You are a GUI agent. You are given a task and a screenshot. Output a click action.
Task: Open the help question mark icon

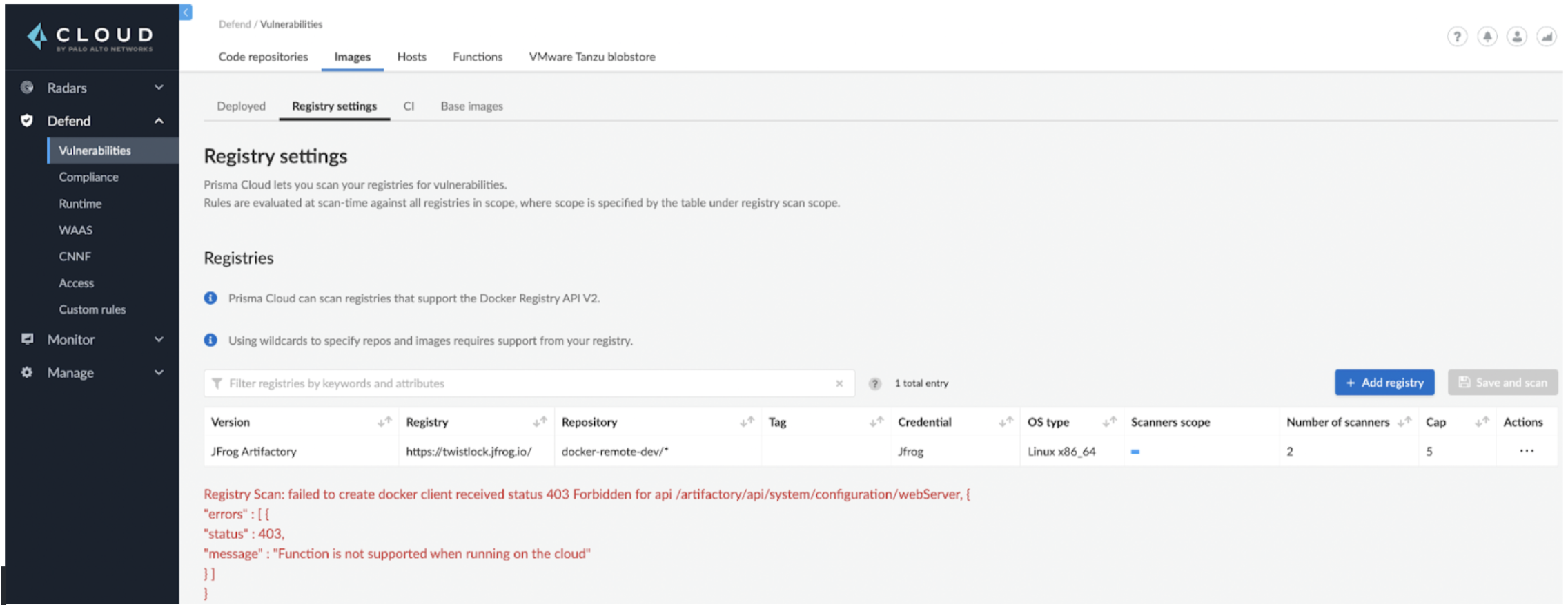[1456, 37]
